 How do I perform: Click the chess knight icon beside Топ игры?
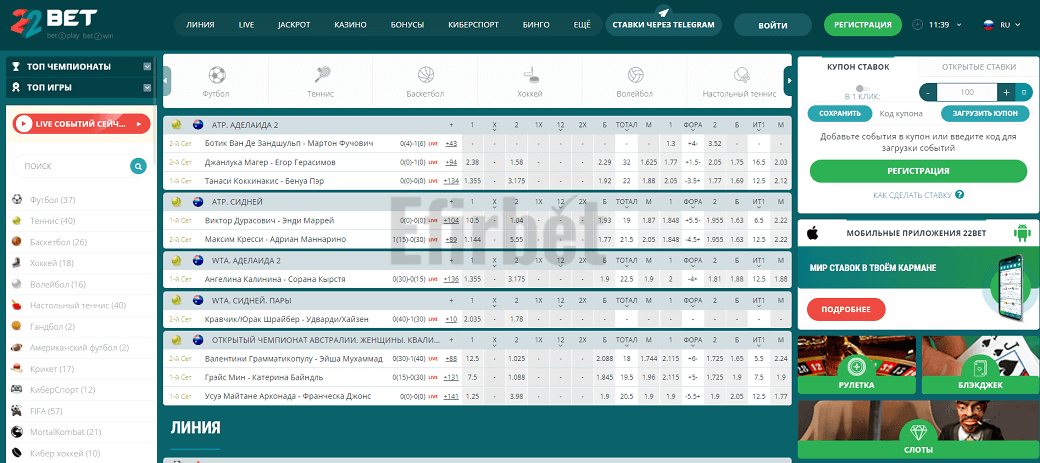pyautogui.click(x=17, y=87)
